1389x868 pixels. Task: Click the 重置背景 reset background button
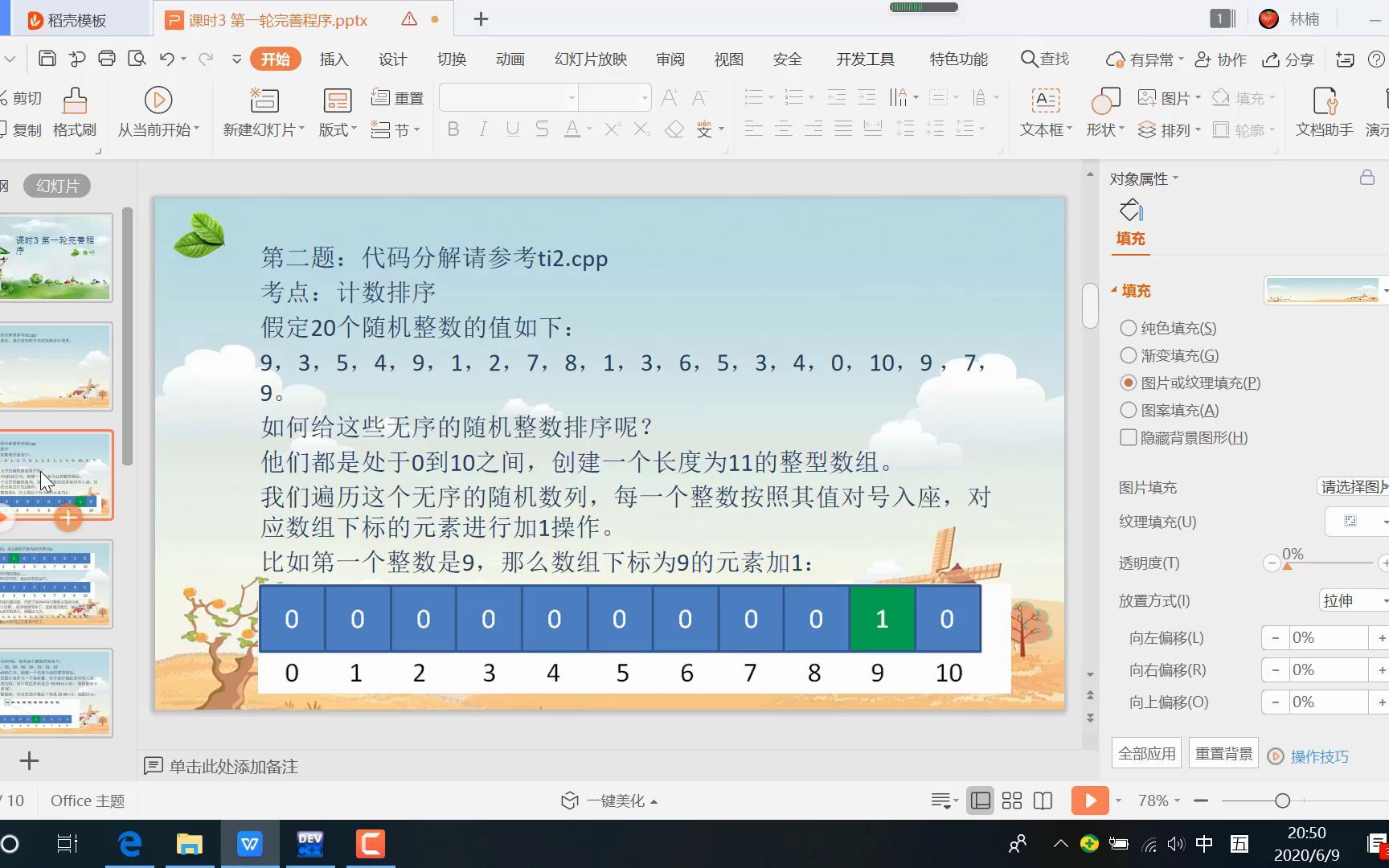pos(1223,753)
